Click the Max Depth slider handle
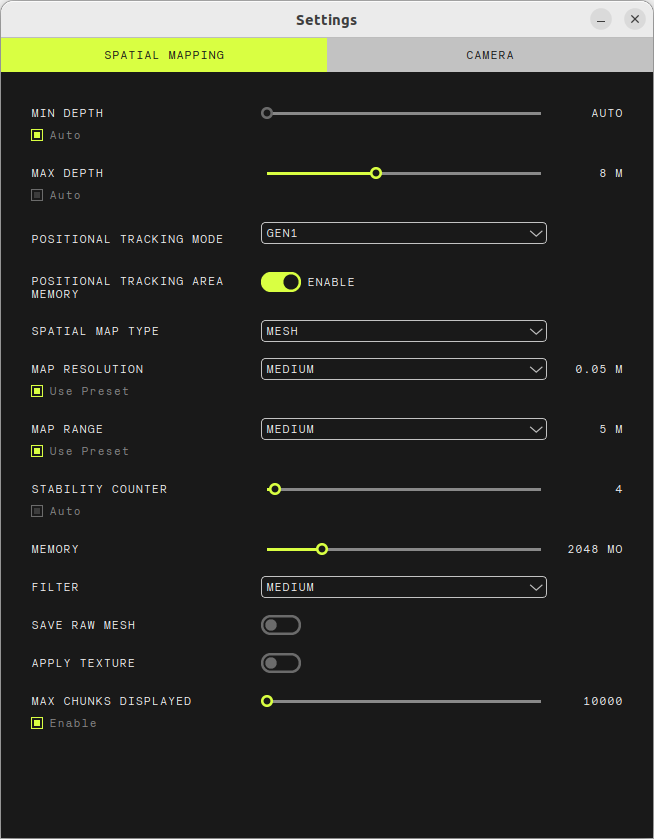This screenshot has width=654, height=839. 376,173
